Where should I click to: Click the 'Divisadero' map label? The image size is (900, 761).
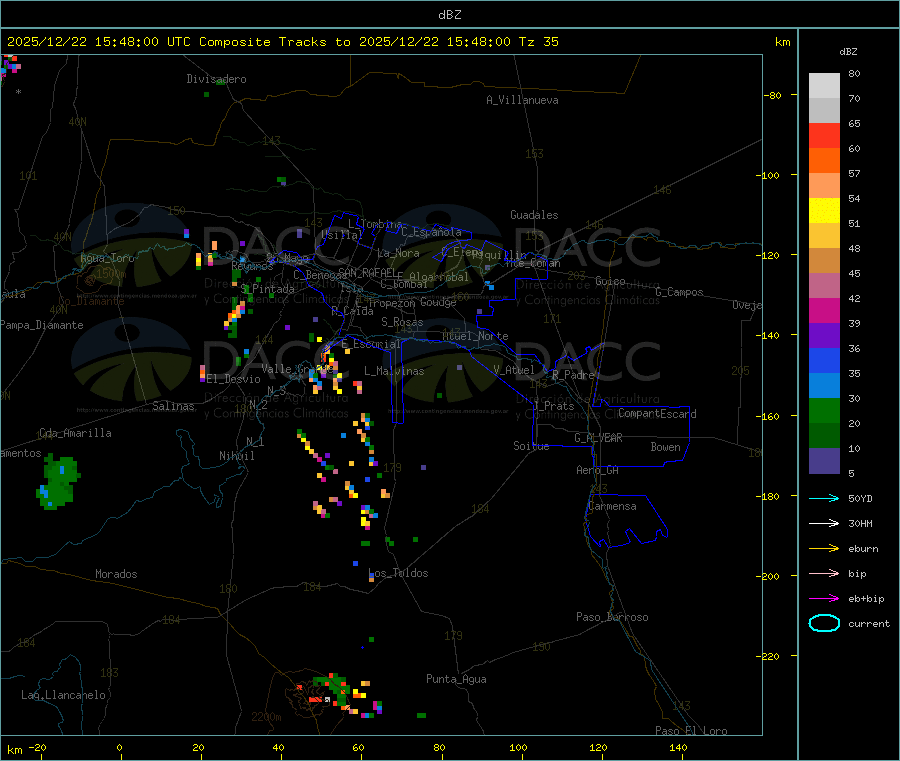(x=216, y=79)
